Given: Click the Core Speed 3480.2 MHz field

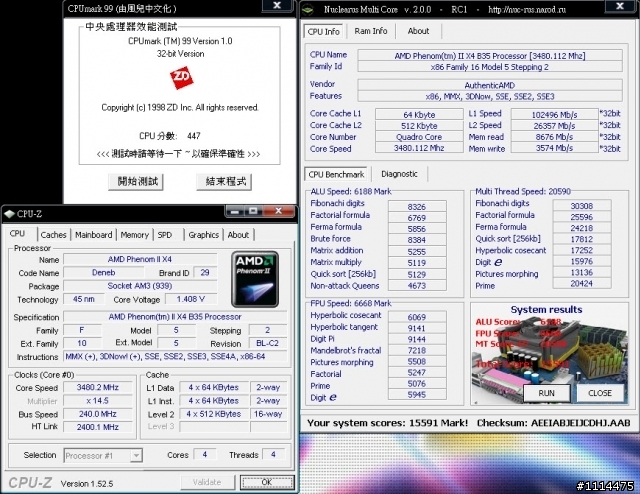Looking at the screenshot, I should pos(98,387).
